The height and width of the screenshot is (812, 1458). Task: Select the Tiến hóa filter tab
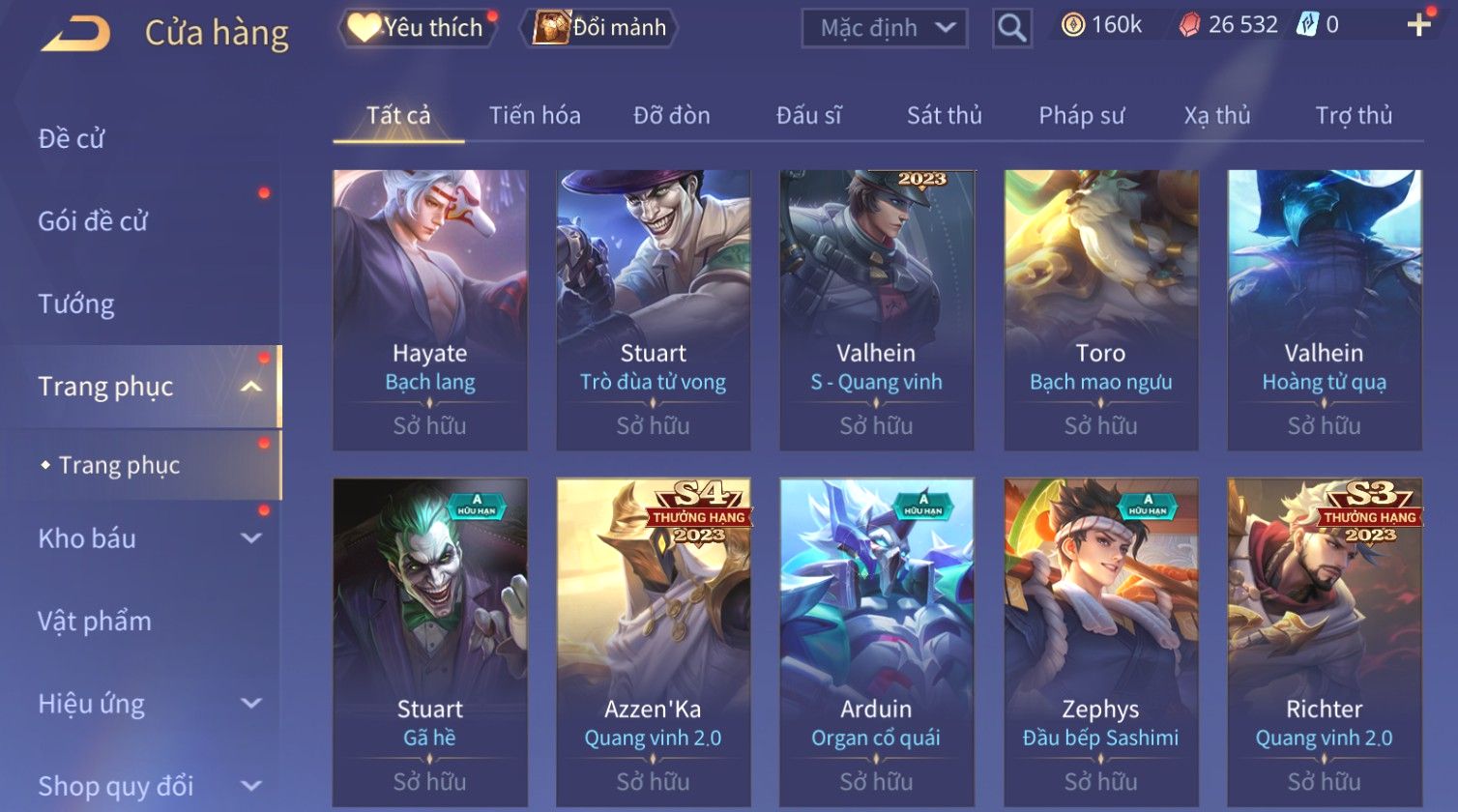pos(535,116)
